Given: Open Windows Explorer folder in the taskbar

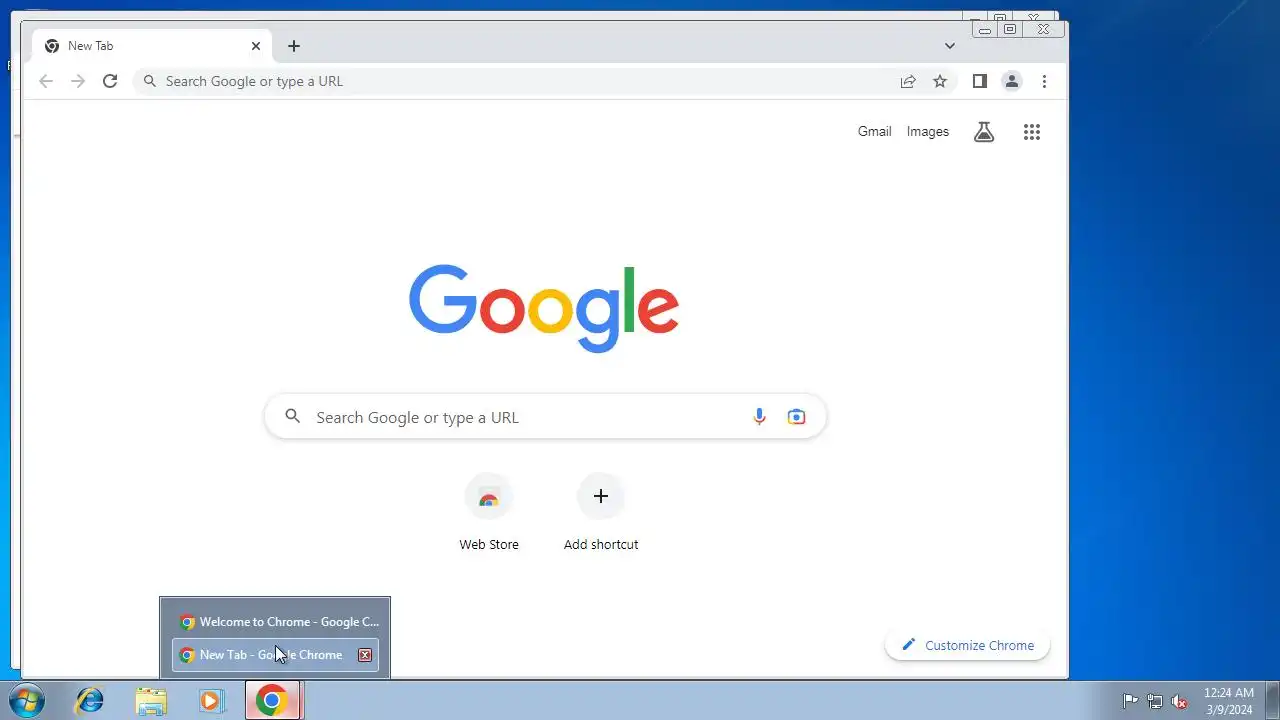Looking at the screenshot, I should click(x=151, y=700).
